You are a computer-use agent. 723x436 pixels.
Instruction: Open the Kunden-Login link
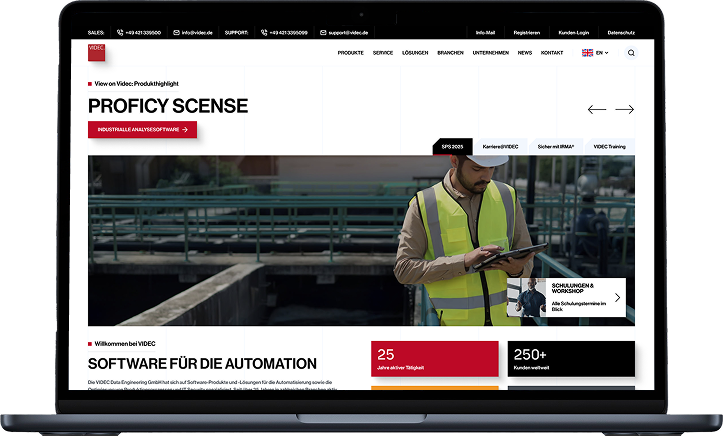pyautogui.click(x=574, y=32)
